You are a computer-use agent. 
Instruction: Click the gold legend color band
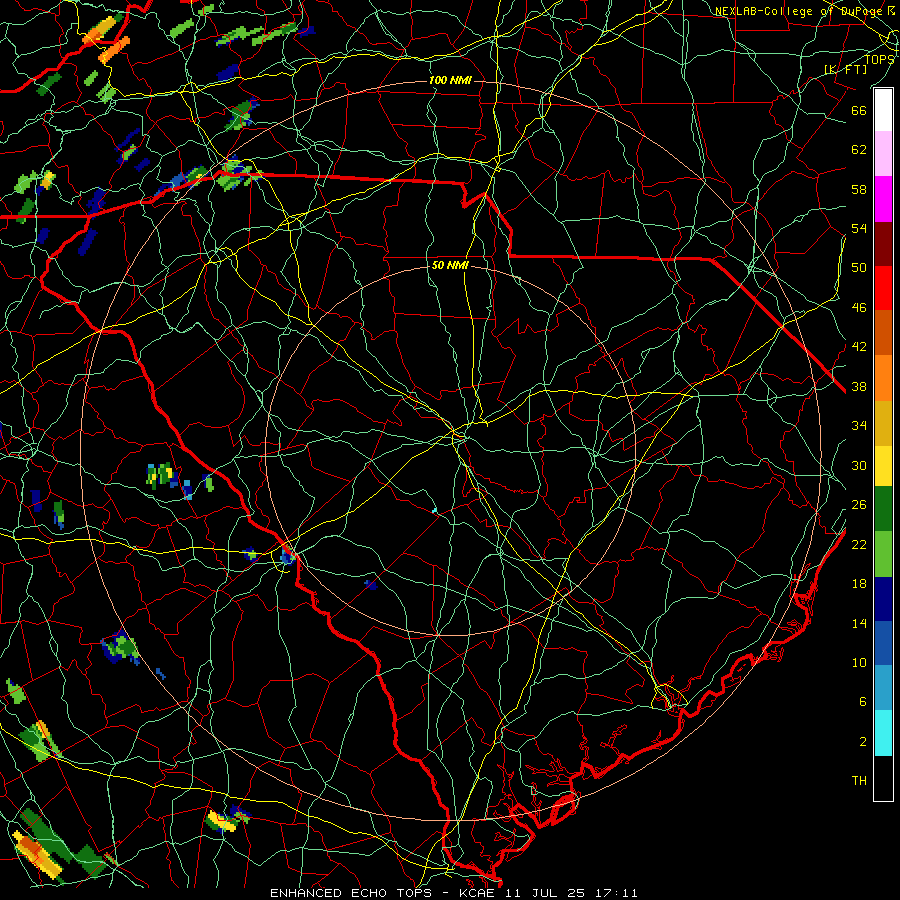point(883,422)
